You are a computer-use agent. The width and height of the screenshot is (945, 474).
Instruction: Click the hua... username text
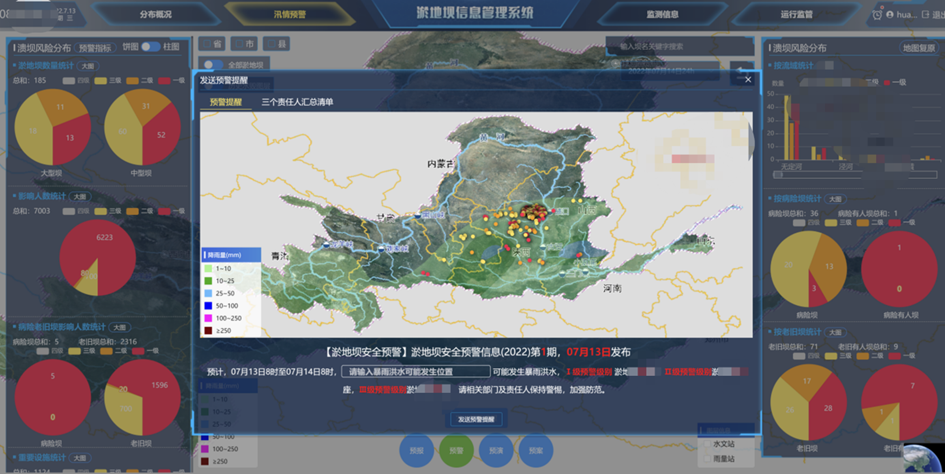click(907, 14)
